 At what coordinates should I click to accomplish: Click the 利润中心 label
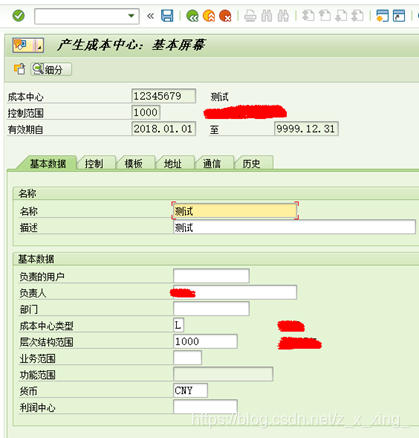click(37, 407)
